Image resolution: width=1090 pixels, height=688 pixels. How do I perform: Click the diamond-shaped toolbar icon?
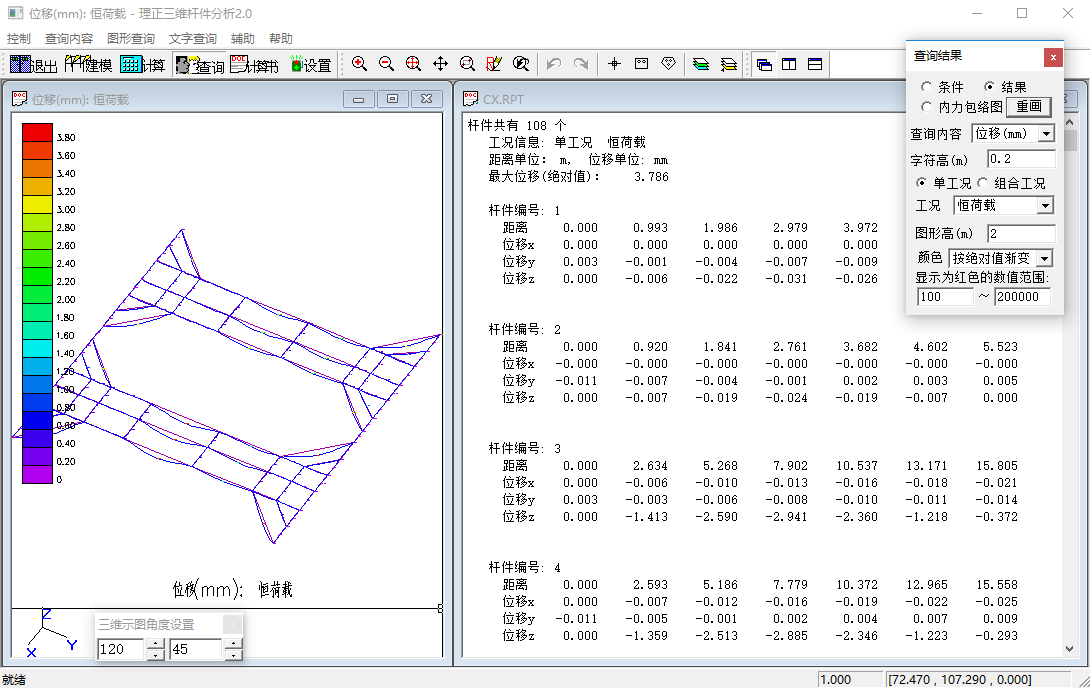point(669,64)
